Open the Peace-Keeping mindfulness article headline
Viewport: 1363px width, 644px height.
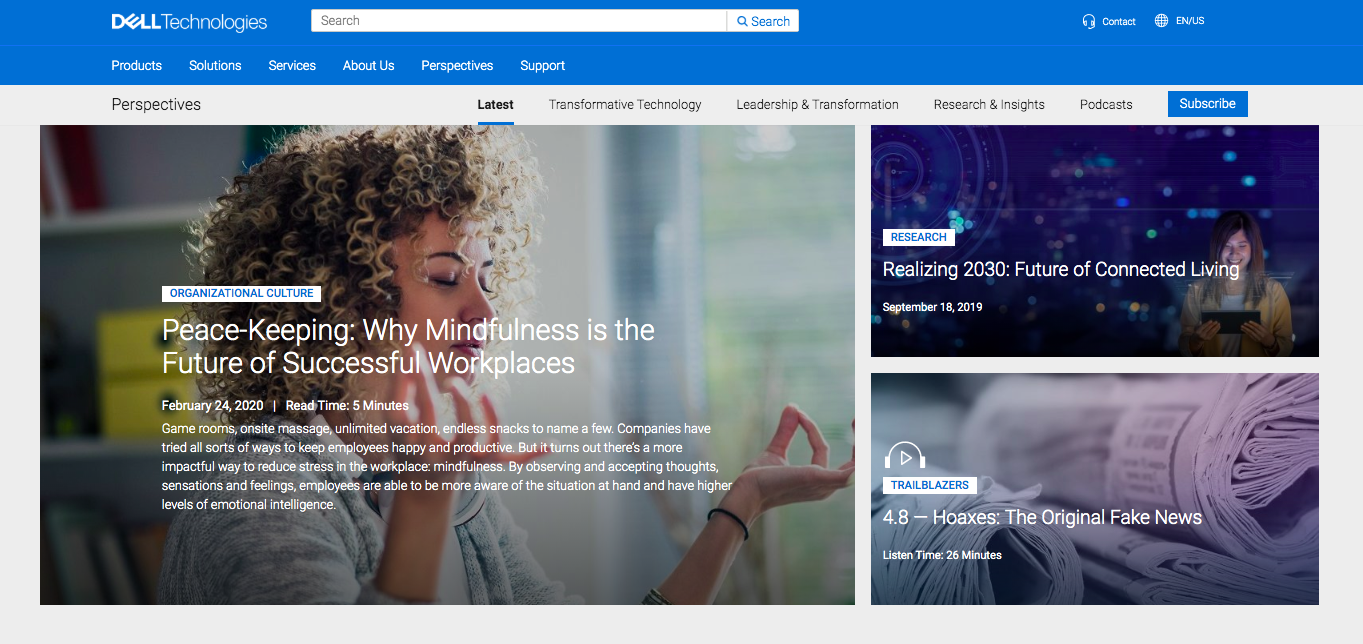click(408, 346)
